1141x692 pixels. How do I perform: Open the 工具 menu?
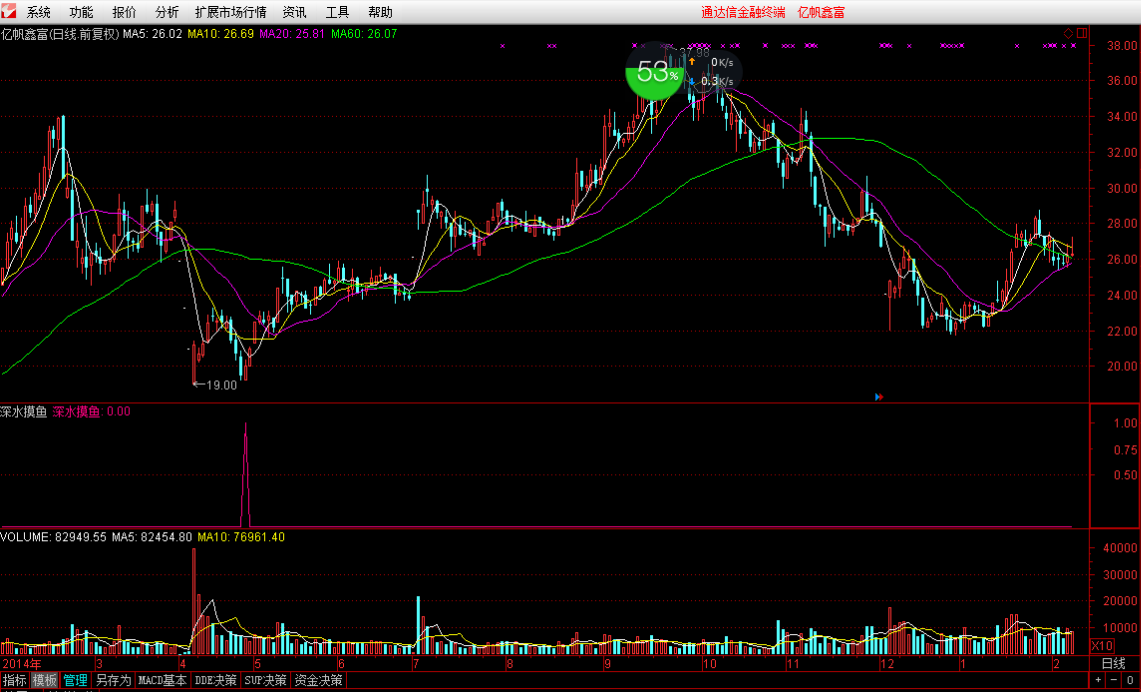(338, 12)
